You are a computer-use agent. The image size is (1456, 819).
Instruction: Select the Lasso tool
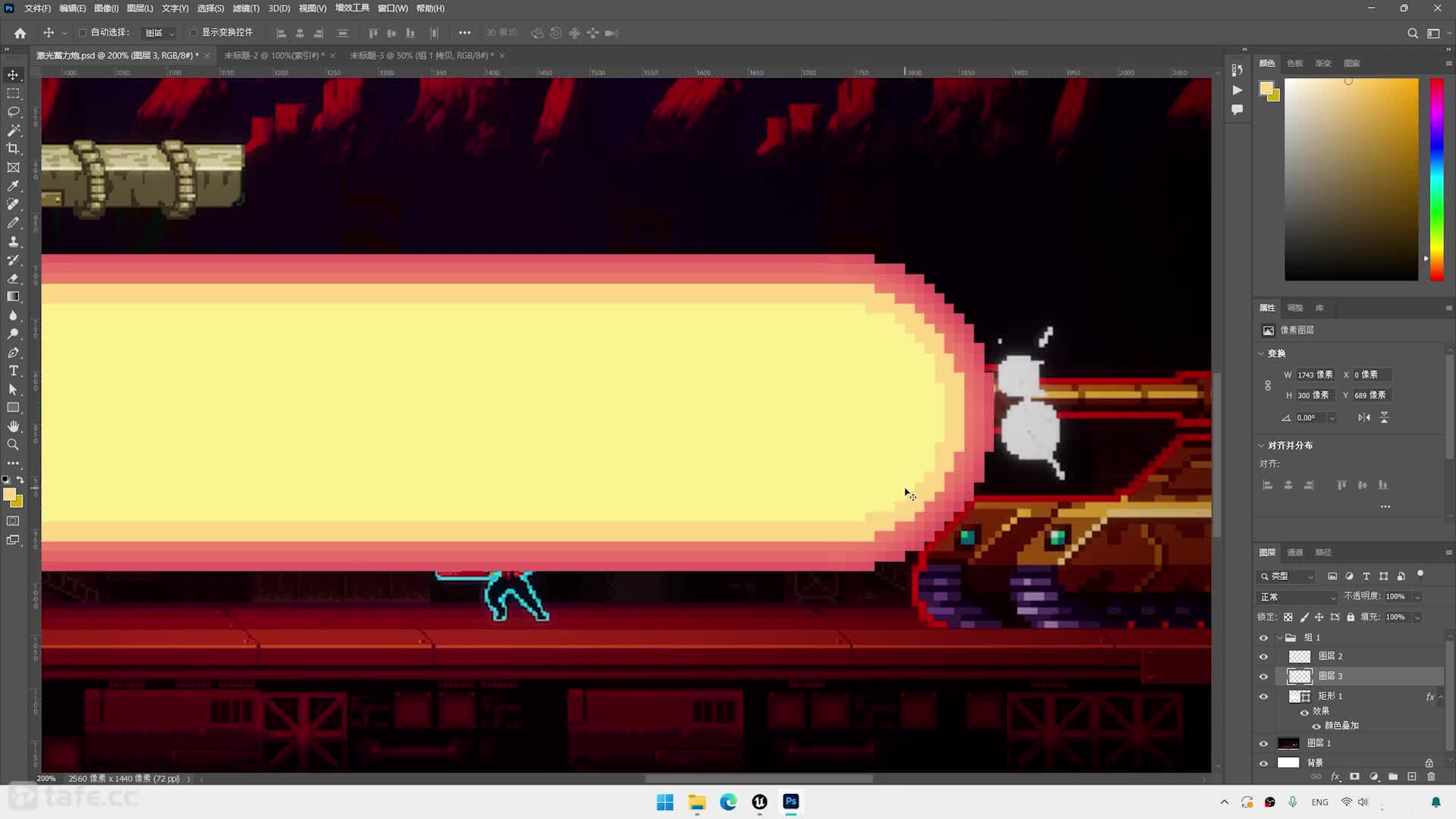pos(13,112)
